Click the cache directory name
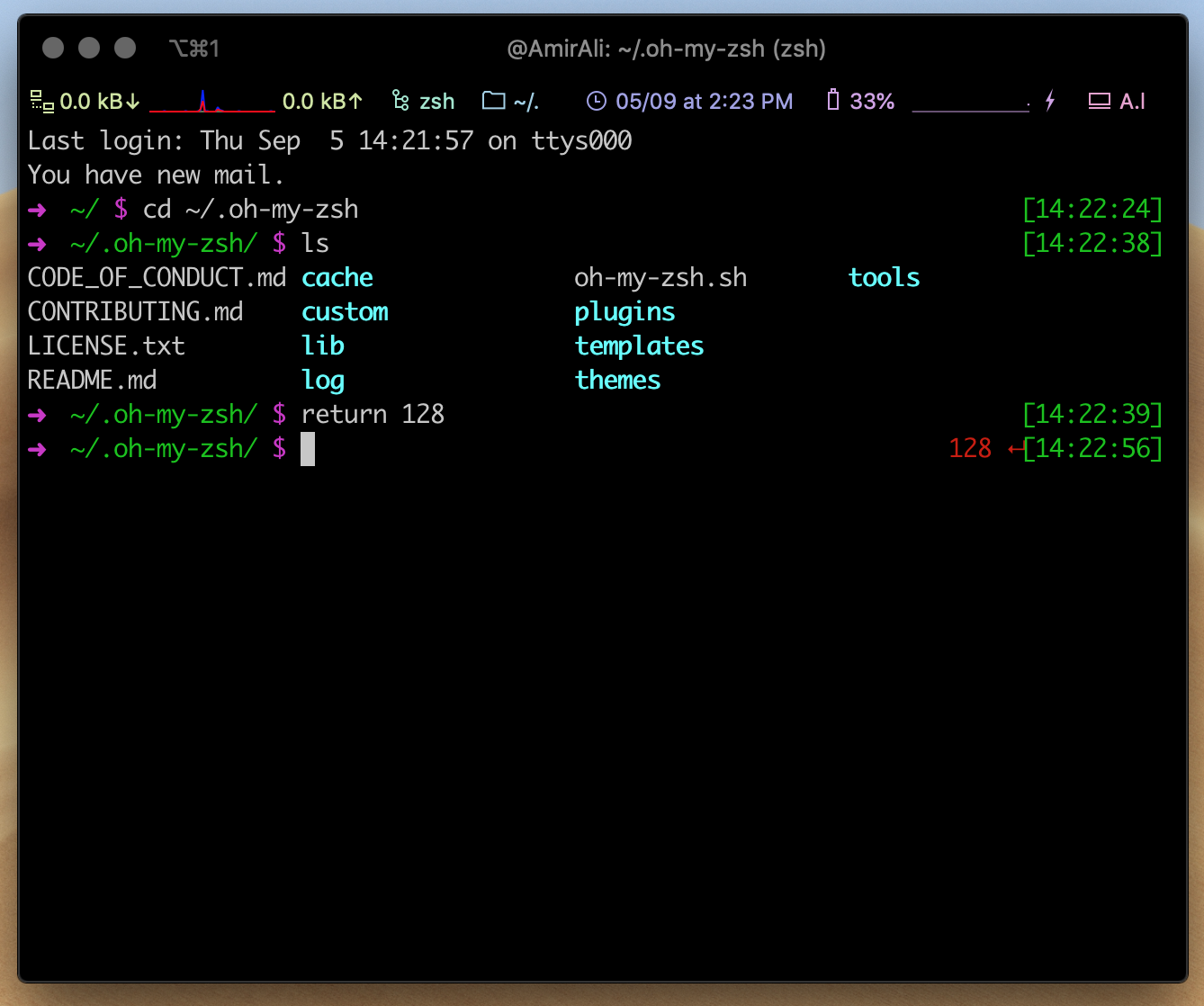The image size is (1204, 1006). click(x=337, y=277)
